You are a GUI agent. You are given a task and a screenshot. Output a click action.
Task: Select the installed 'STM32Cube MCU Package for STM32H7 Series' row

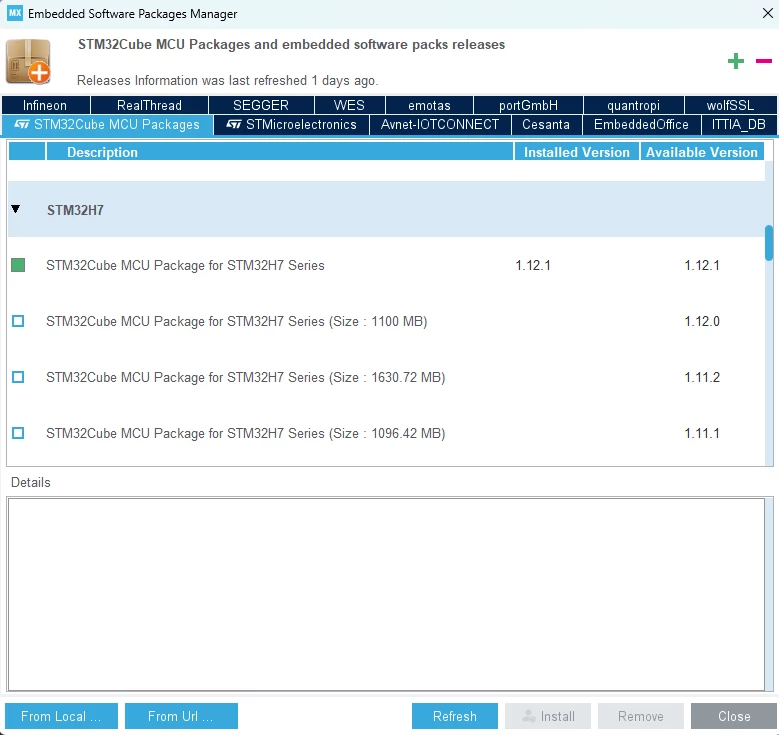point(386,265)
